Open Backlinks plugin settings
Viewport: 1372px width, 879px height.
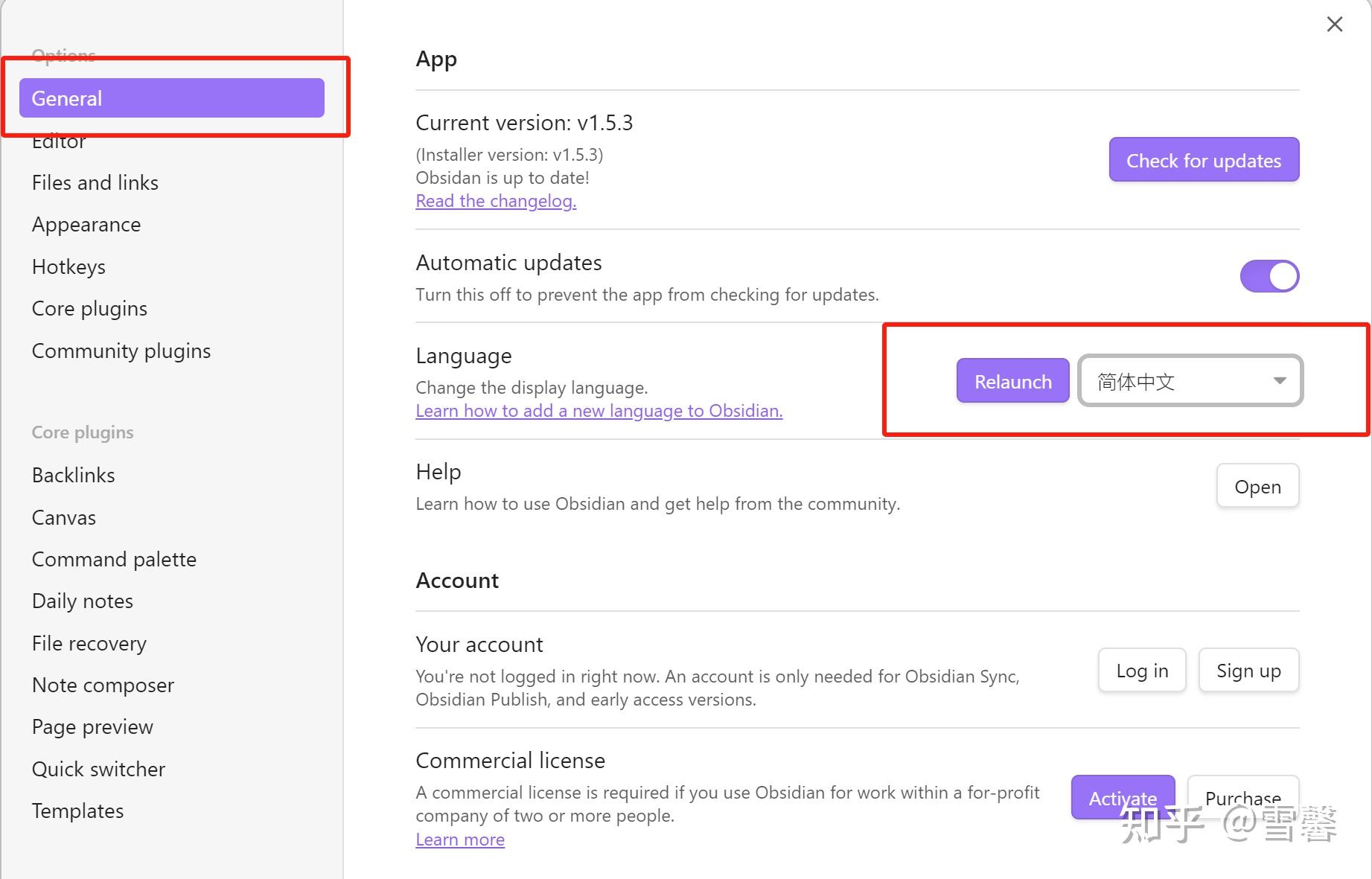click(73, 476)
